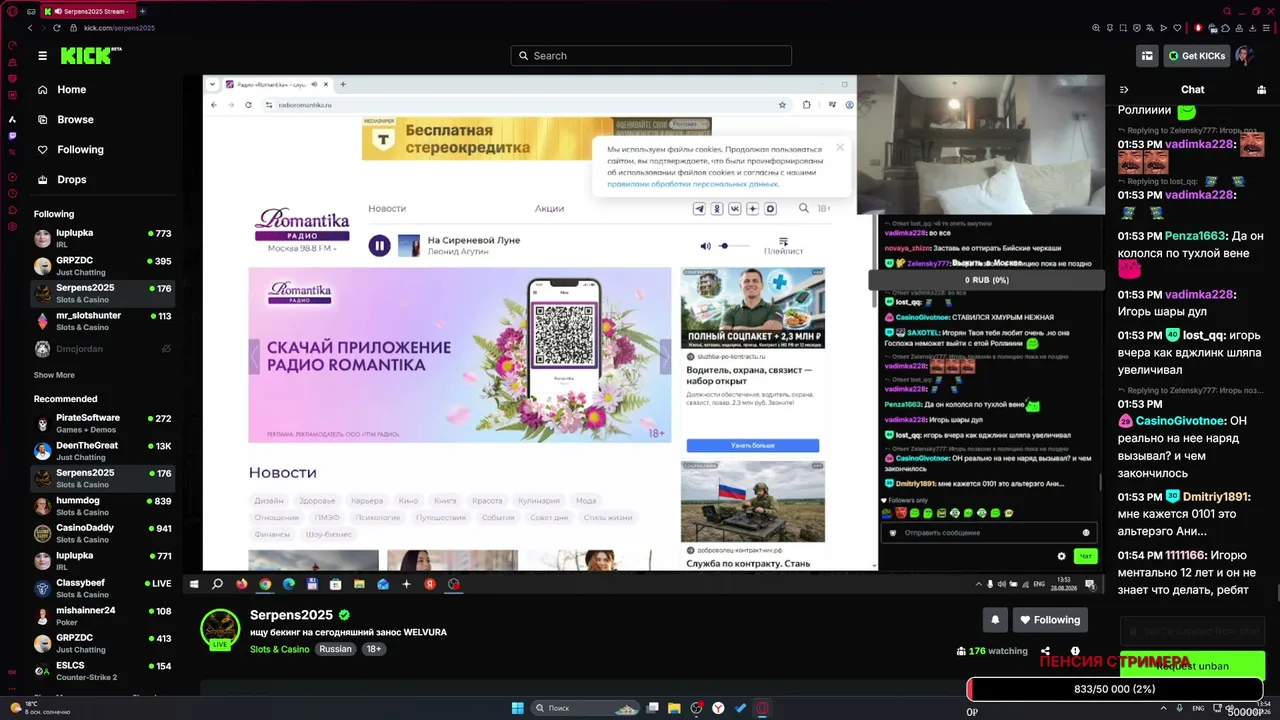This screenshot has width=1280, height=720.
Task: Open Classybeef recommended channel
Action: tap(103, 588)
